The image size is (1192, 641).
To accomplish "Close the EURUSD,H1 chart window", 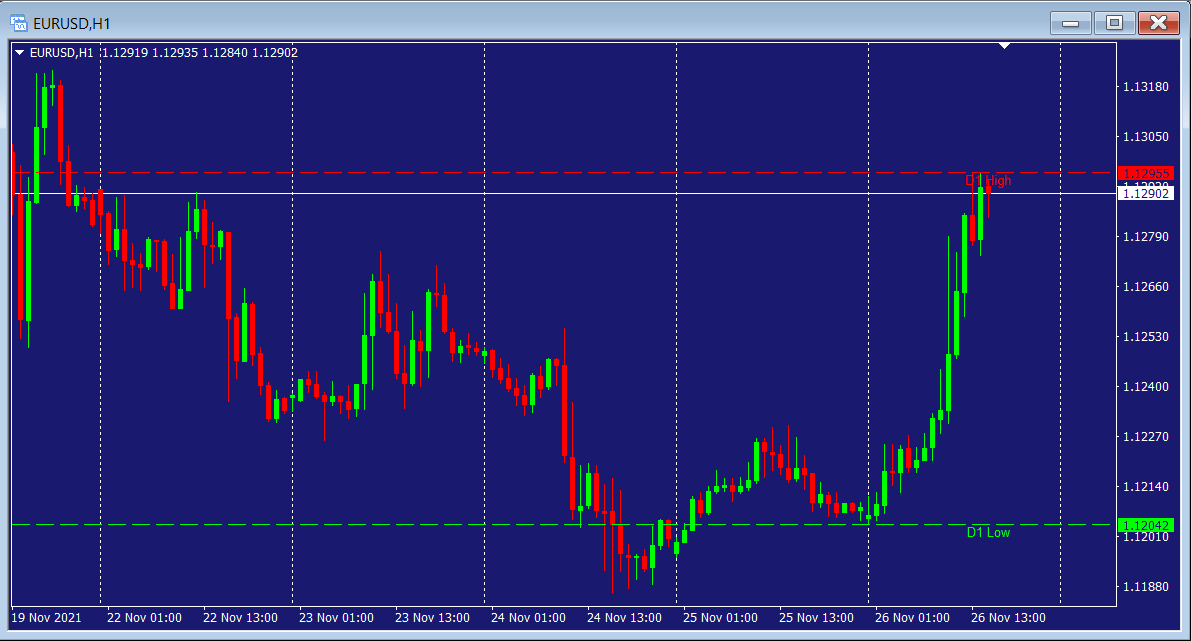I will tap(1158, 22).
